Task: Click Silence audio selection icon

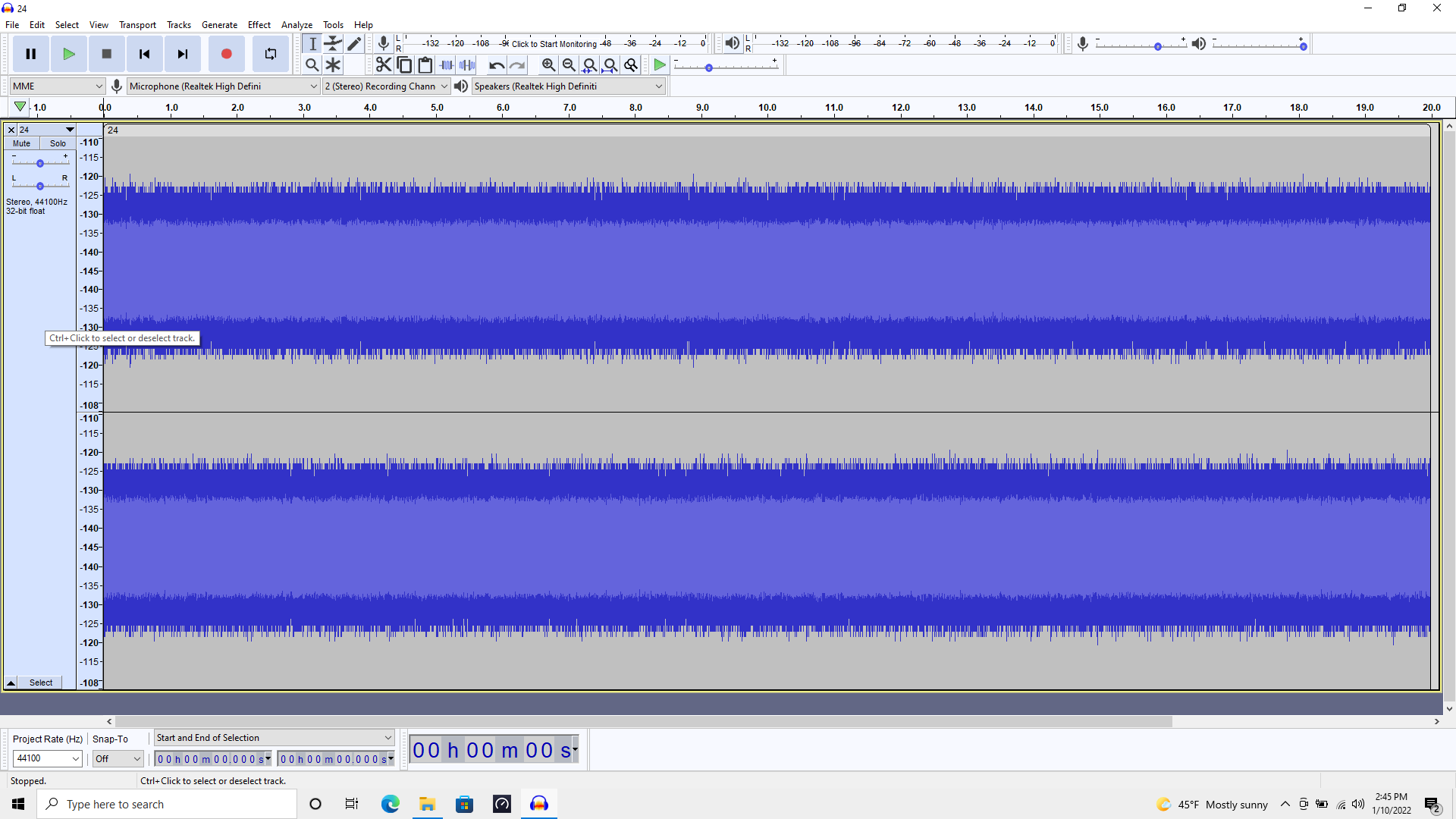Action: 467,64
